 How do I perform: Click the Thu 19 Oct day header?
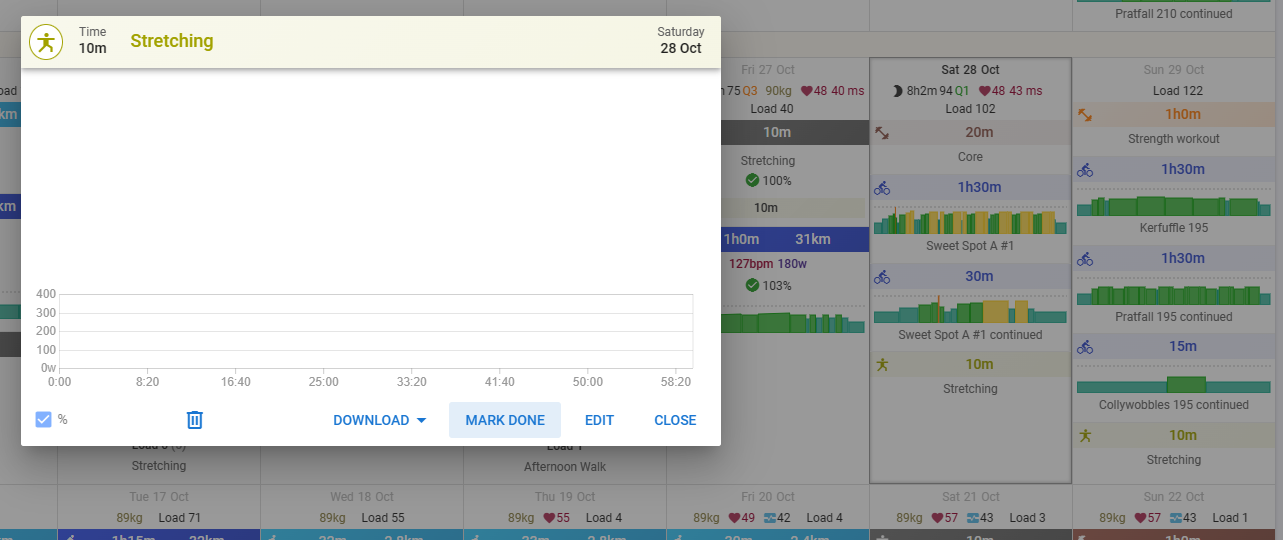point(564,496)
